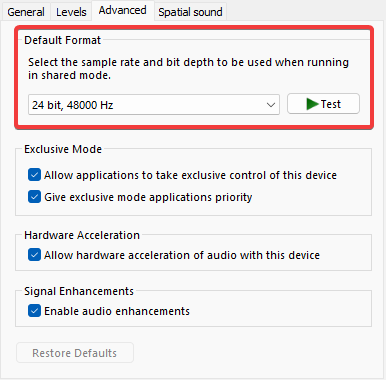Click the Restore Defaults button
The height and width of the screenshot is (380, 386).
coord(75,353)
